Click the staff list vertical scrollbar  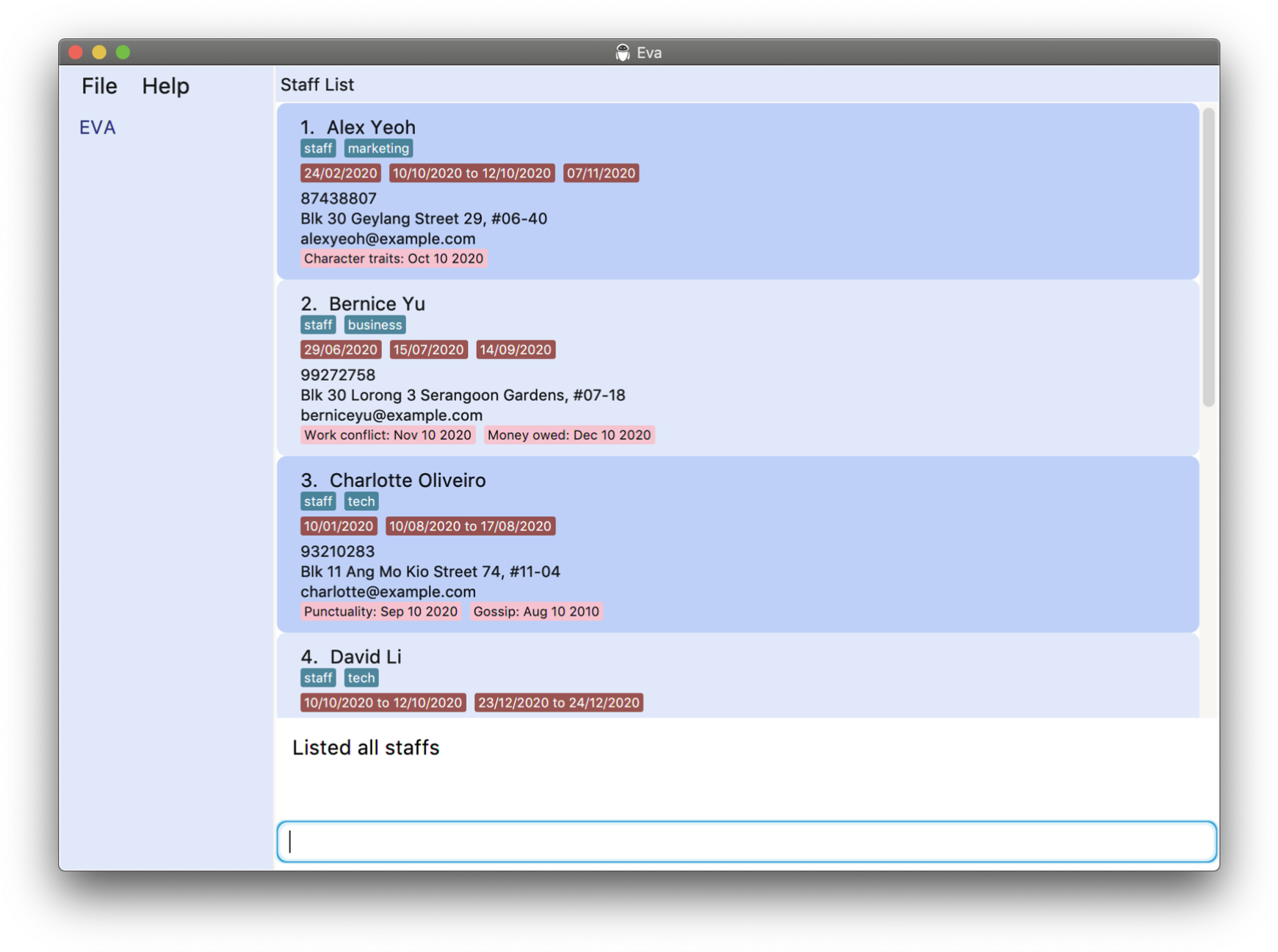[1208, 258]
